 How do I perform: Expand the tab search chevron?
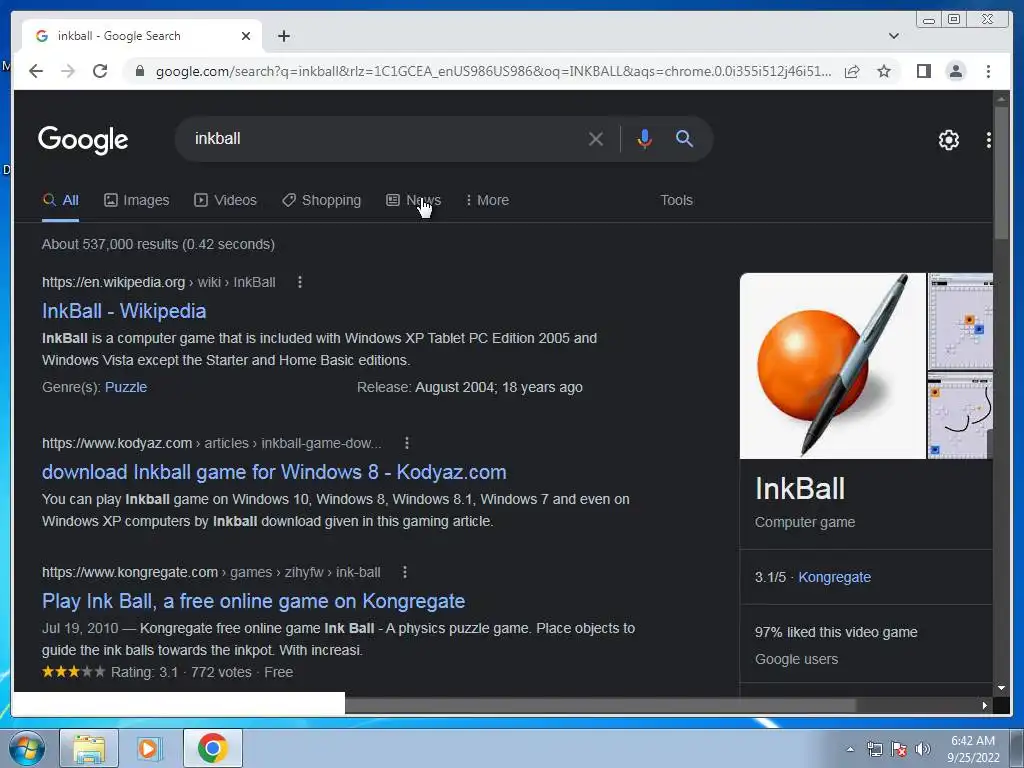(893, 36)
